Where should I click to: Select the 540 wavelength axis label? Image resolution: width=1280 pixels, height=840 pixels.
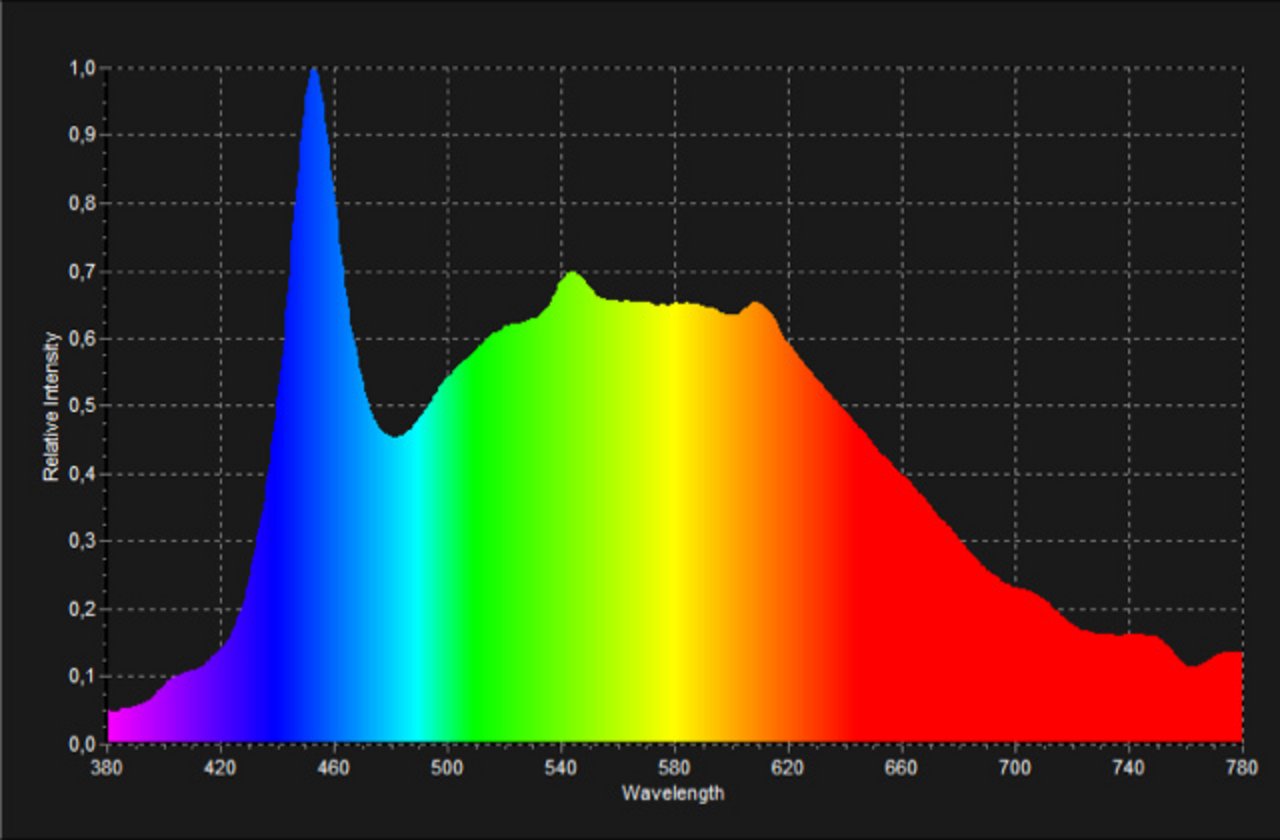coord(562,767)
